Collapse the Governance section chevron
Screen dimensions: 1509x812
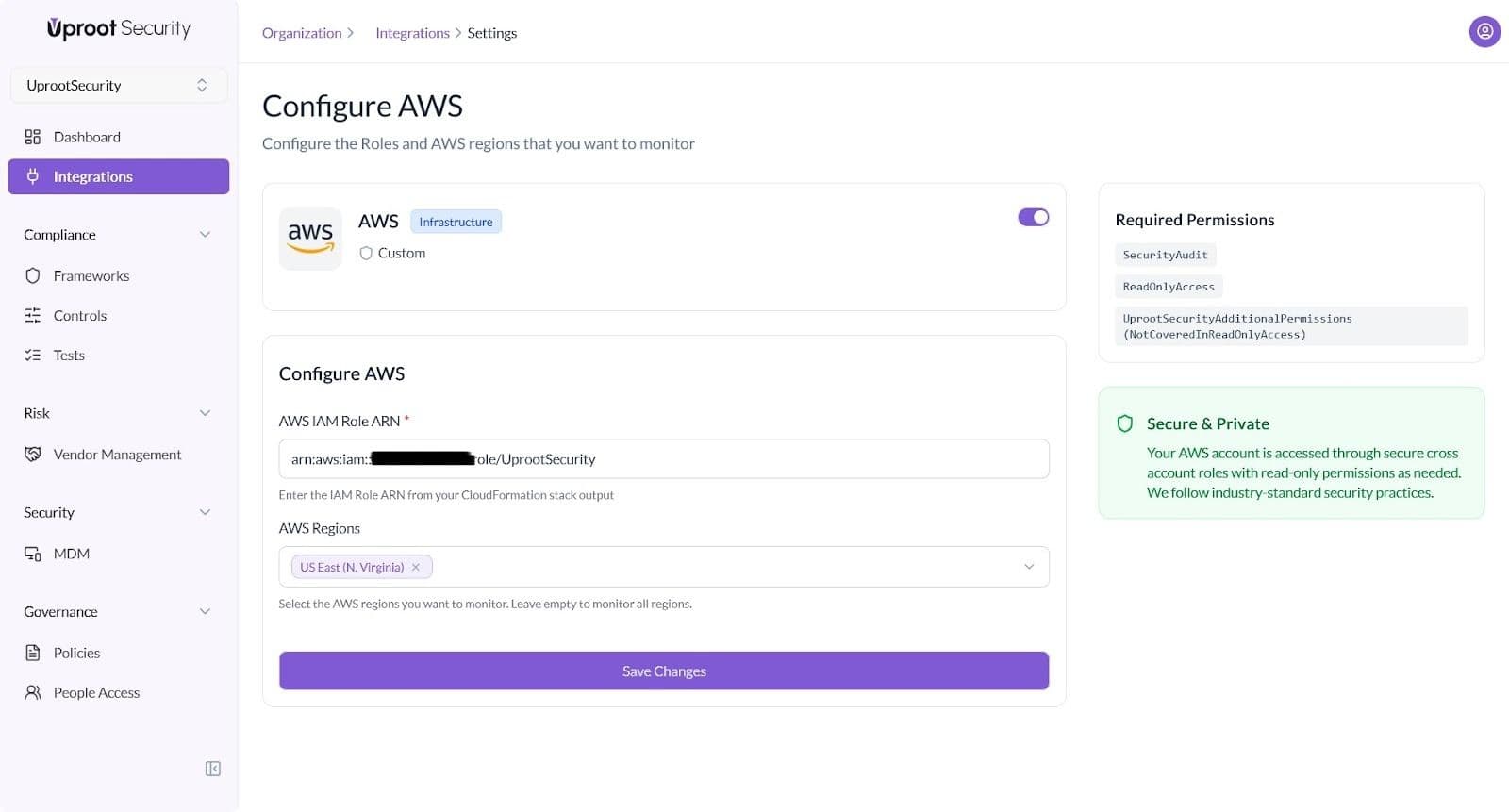205,611
